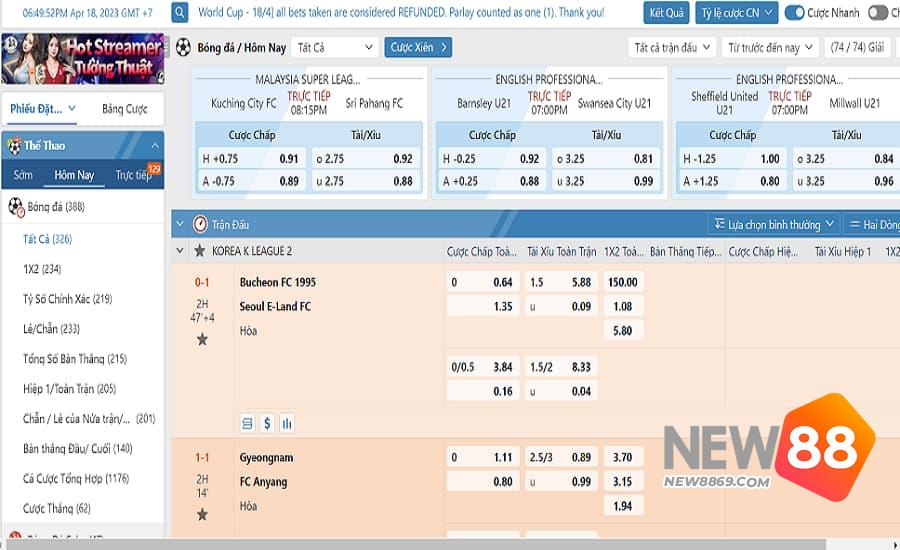900x550 pixels.
Task: Click the stacked lines icon under Bucheon match
Action: tap(247, 424)
